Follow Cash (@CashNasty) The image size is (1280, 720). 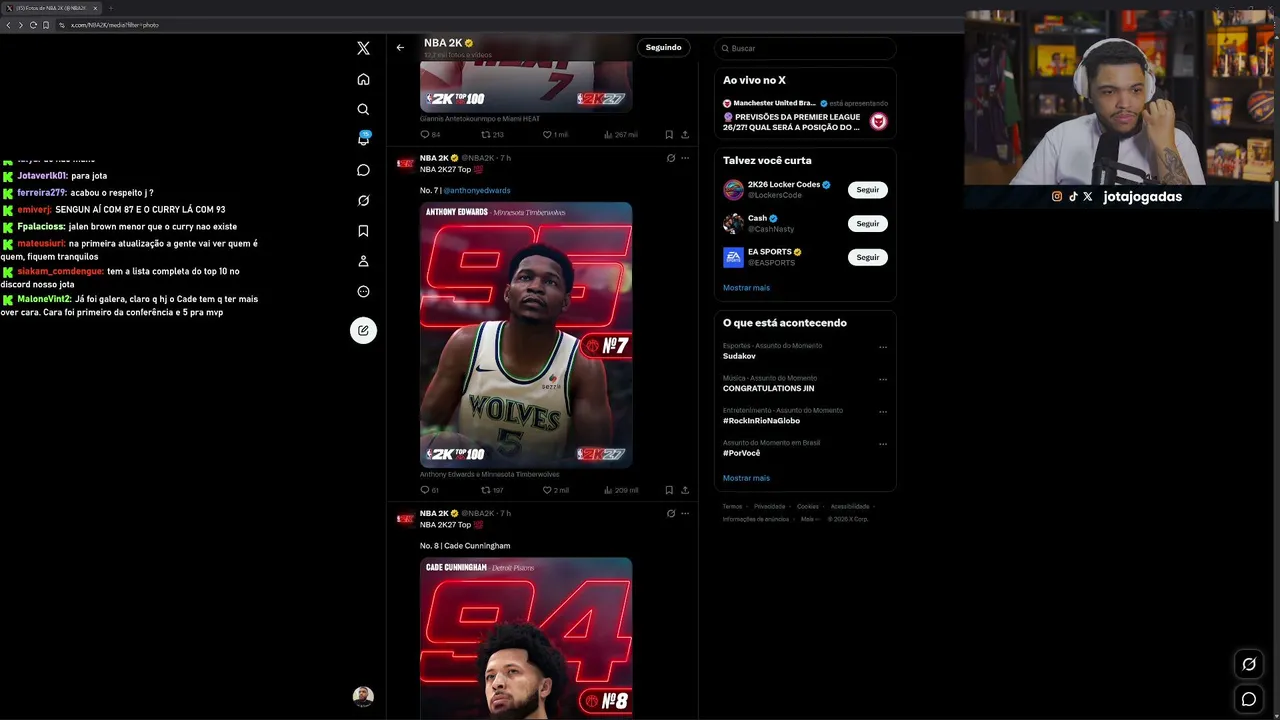(868, 224)
